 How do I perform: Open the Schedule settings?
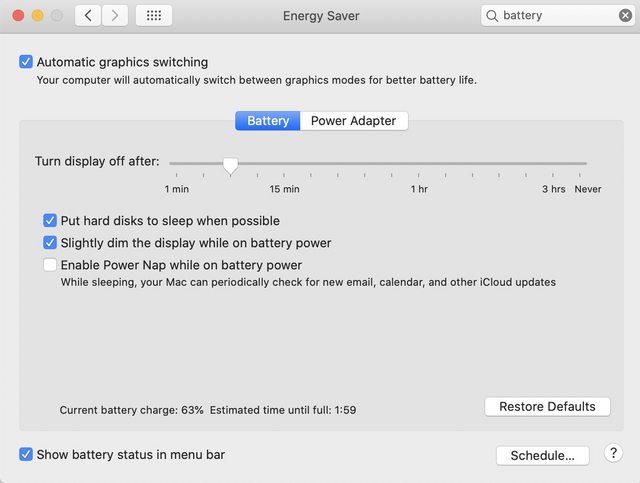542,455
